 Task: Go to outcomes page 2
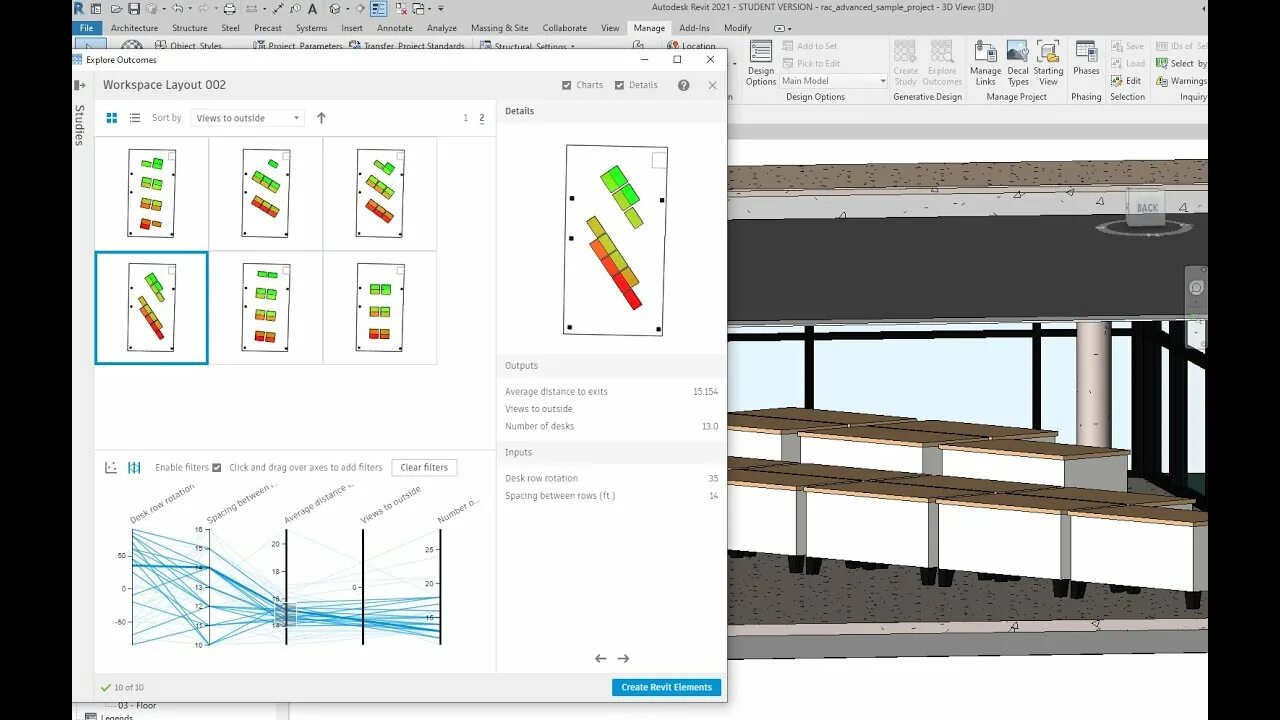point(482,118)
